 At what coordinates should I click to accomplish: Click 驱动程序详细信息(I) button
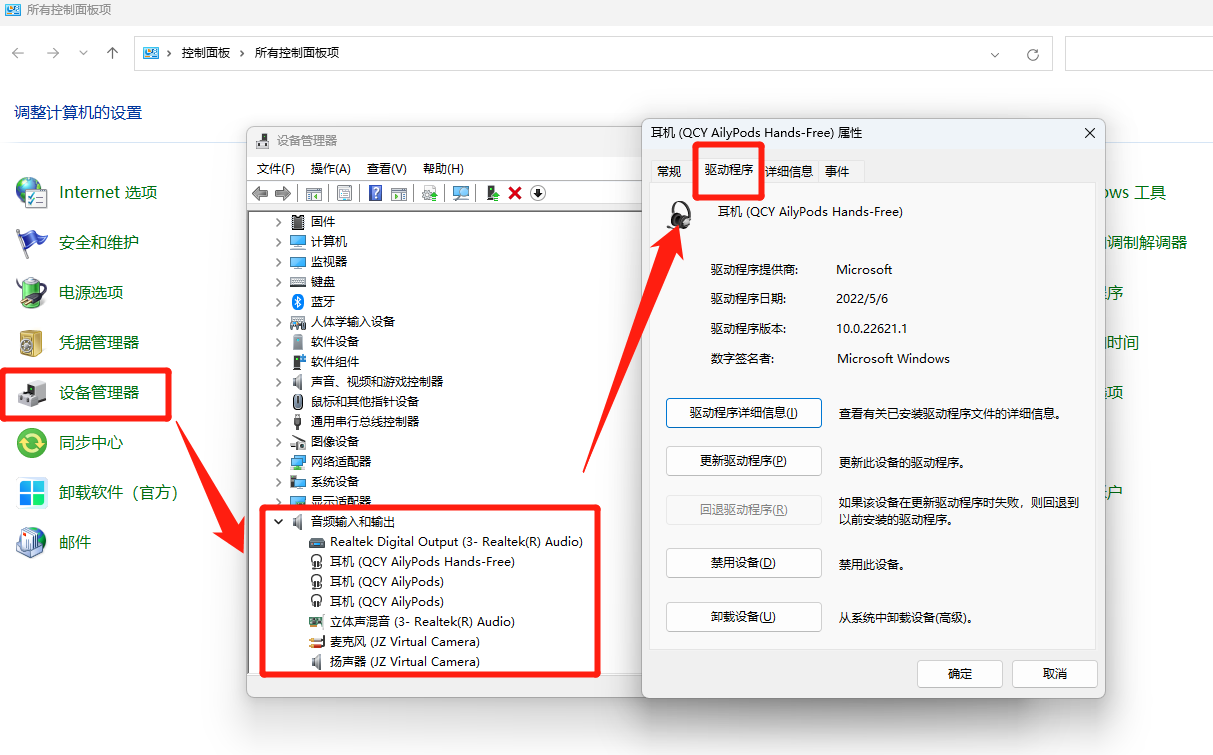point(744,413)
